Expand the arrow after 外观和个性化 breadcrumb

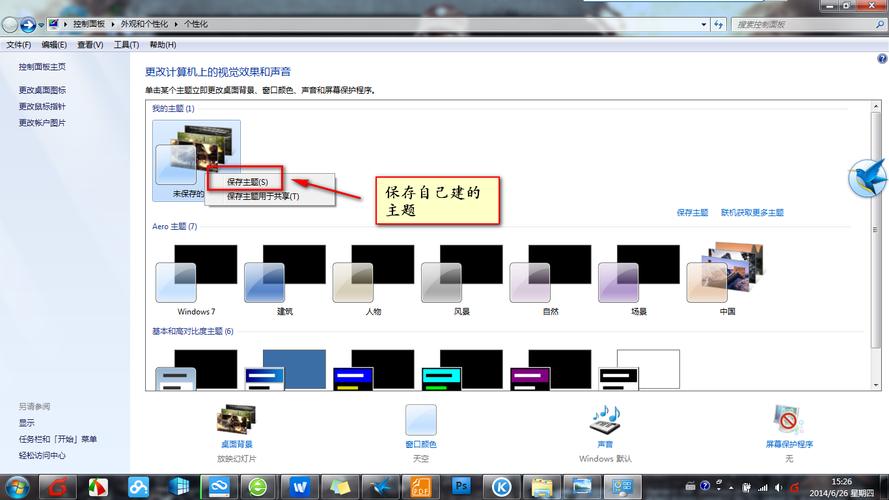coord(176,24)
